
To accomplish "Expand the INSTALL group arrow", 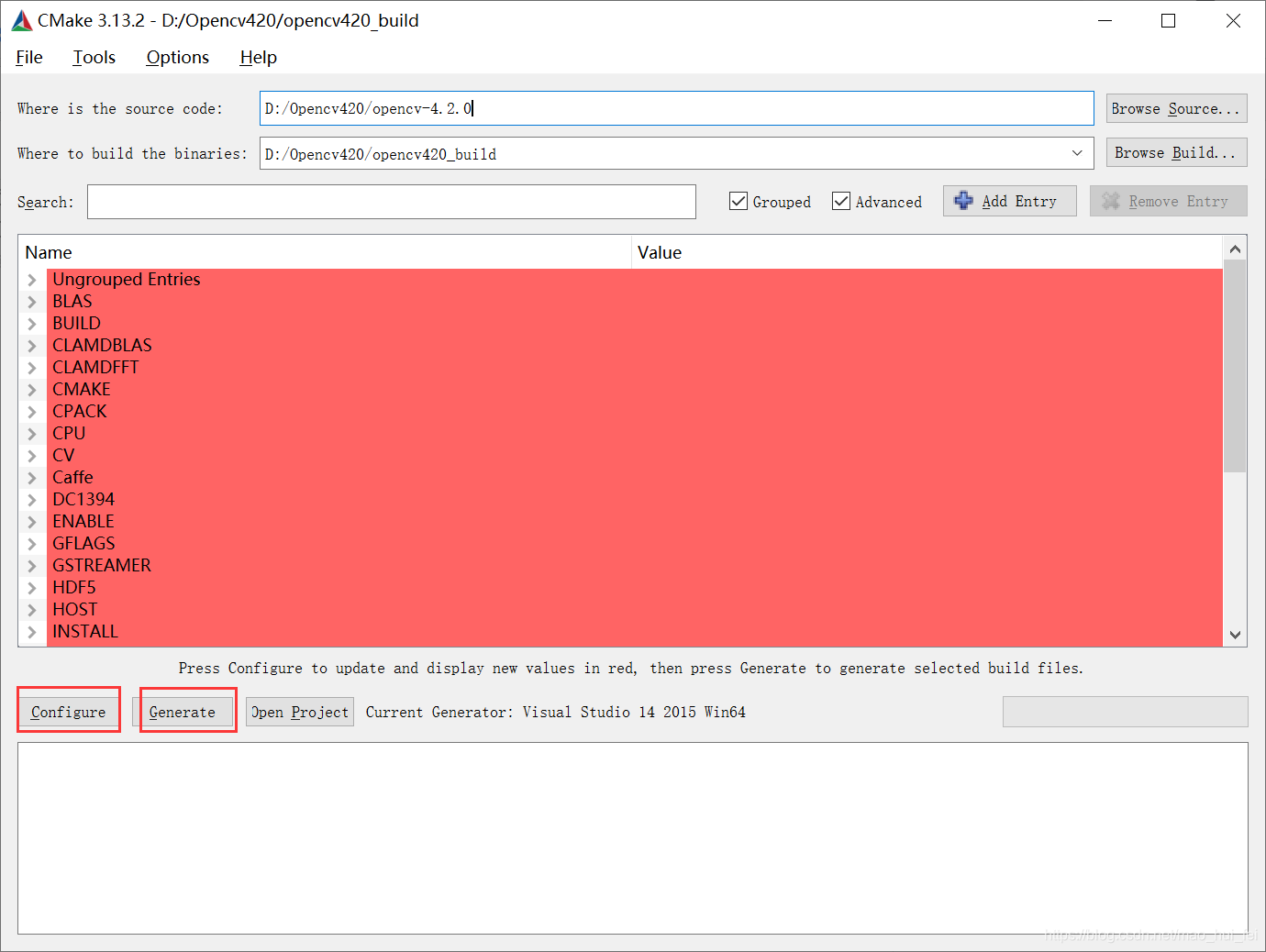I will [x=32, y=632].
